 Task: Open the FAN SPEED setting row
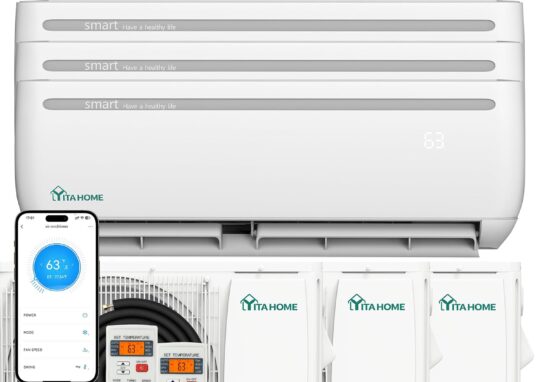tap(56, 350)
